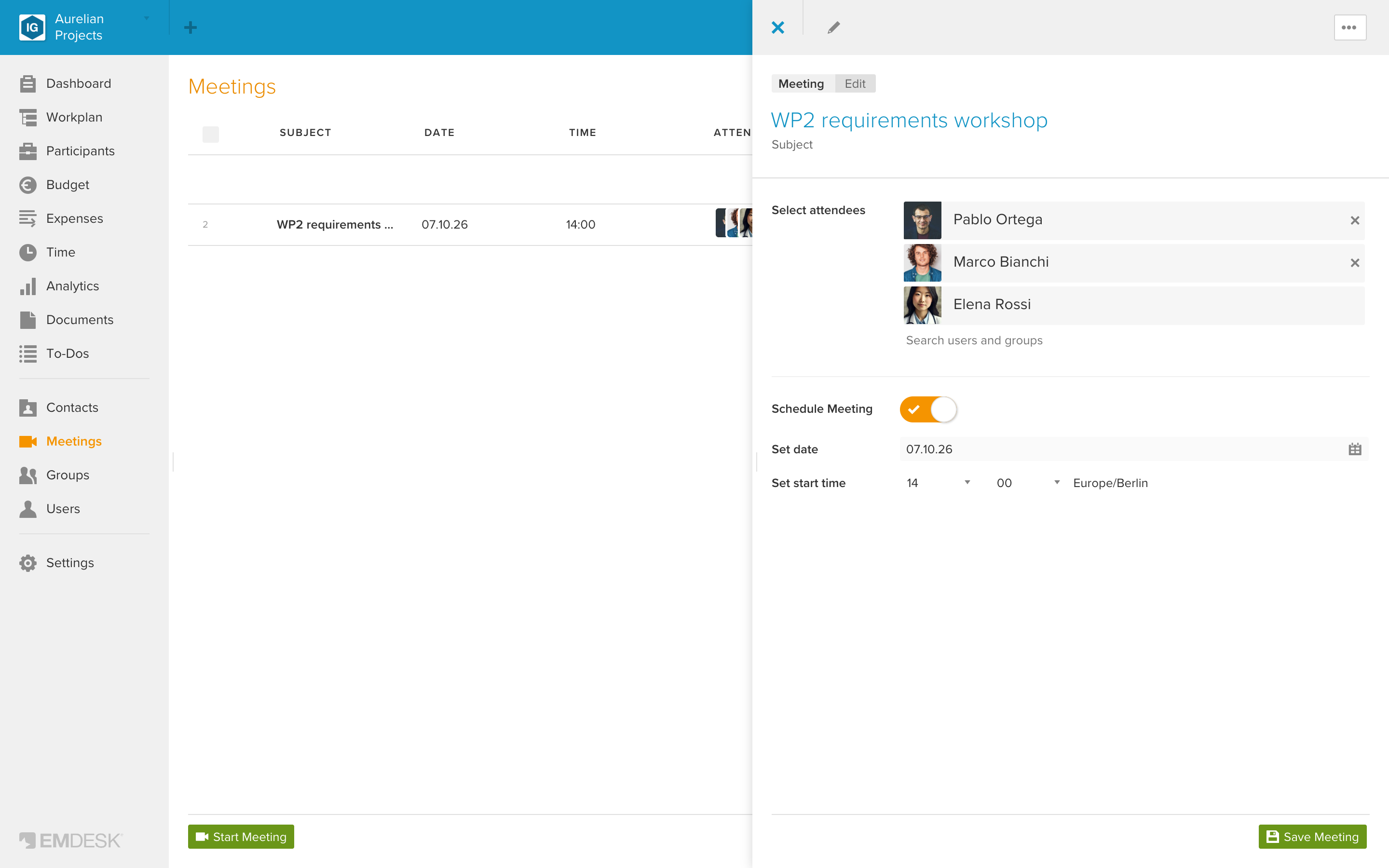This screenshot has height=868, width=1389.
Task: Switch to the Meeting tab
Action: 801,84
